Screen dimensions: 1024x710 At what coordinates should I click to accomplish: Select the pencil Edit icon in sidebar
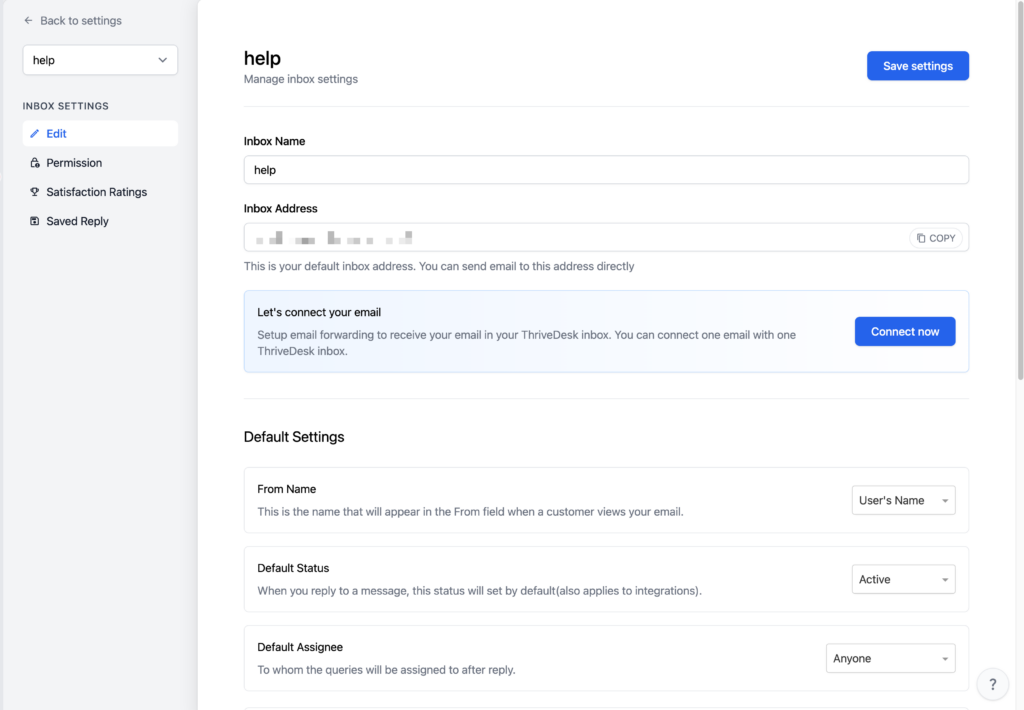pos(36,133)
